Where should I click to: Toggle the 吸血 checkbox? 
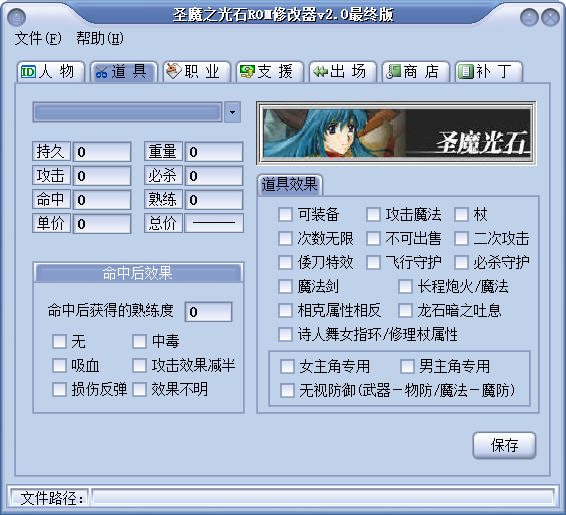pos(59,365)
